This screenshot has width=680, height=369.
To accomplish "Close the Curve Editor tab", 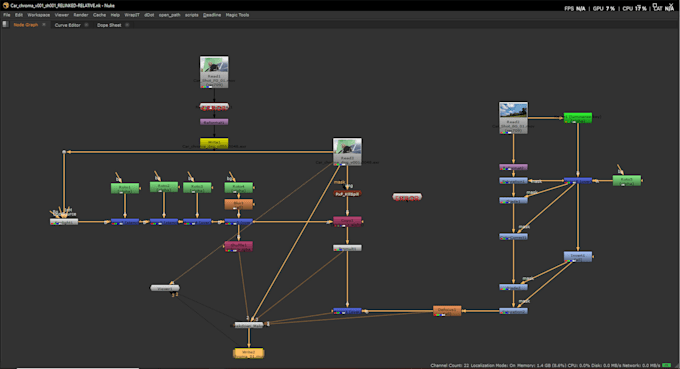I will click(86, 25).
